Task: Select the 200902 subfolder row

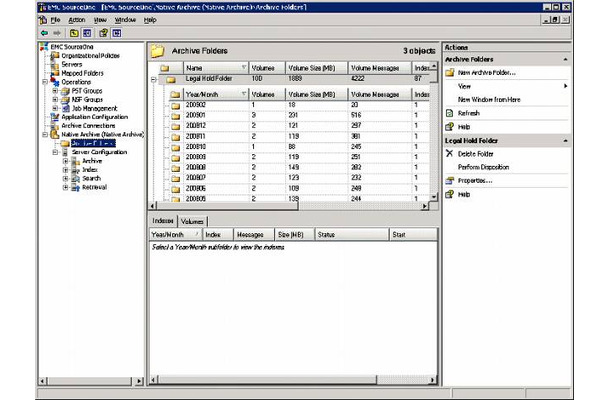Action: tap(300, 105)
